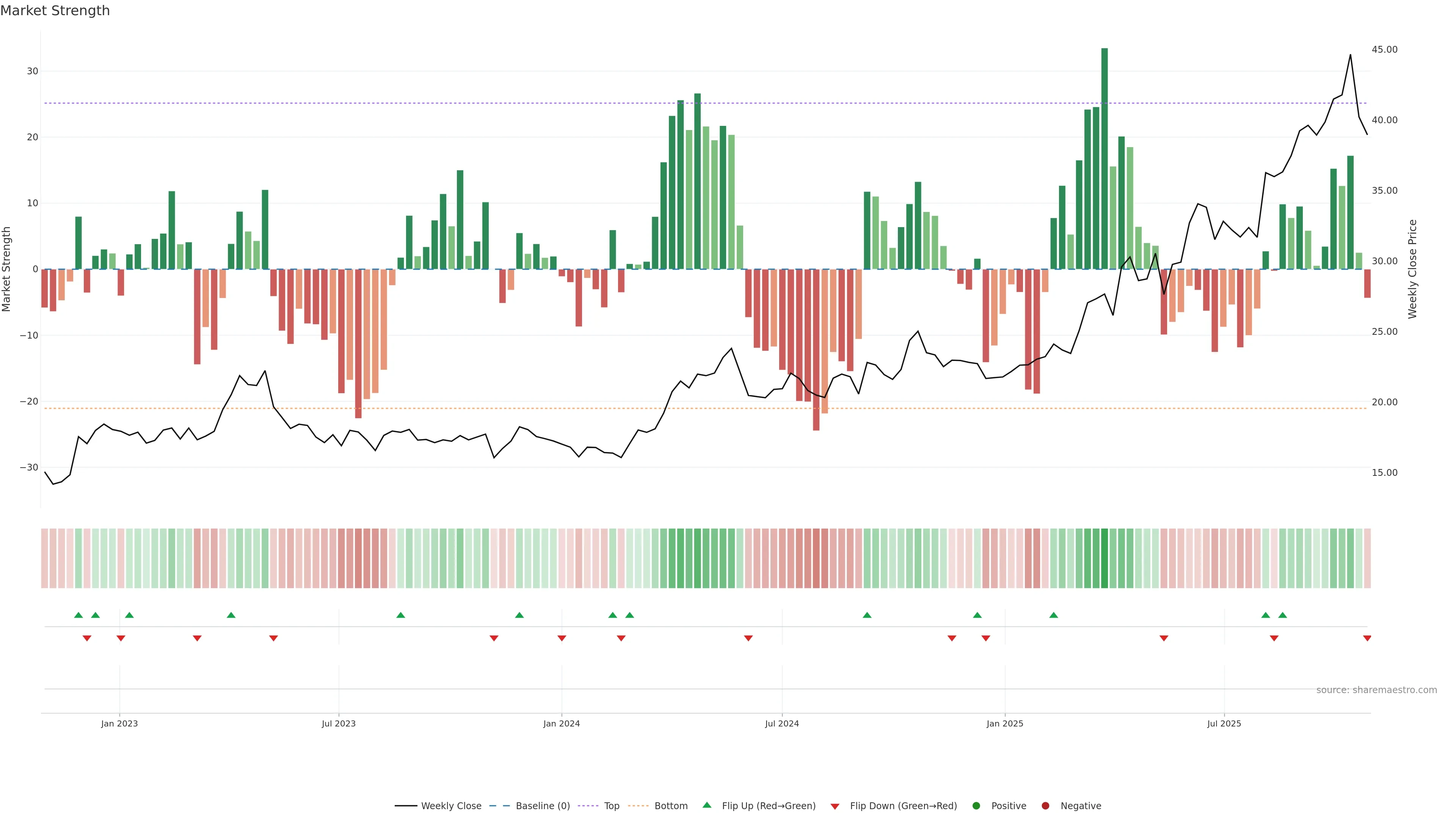Click the red Flip Down legend triangle
The height and width of the screenshot is (819, 1456).
point(835,806)
